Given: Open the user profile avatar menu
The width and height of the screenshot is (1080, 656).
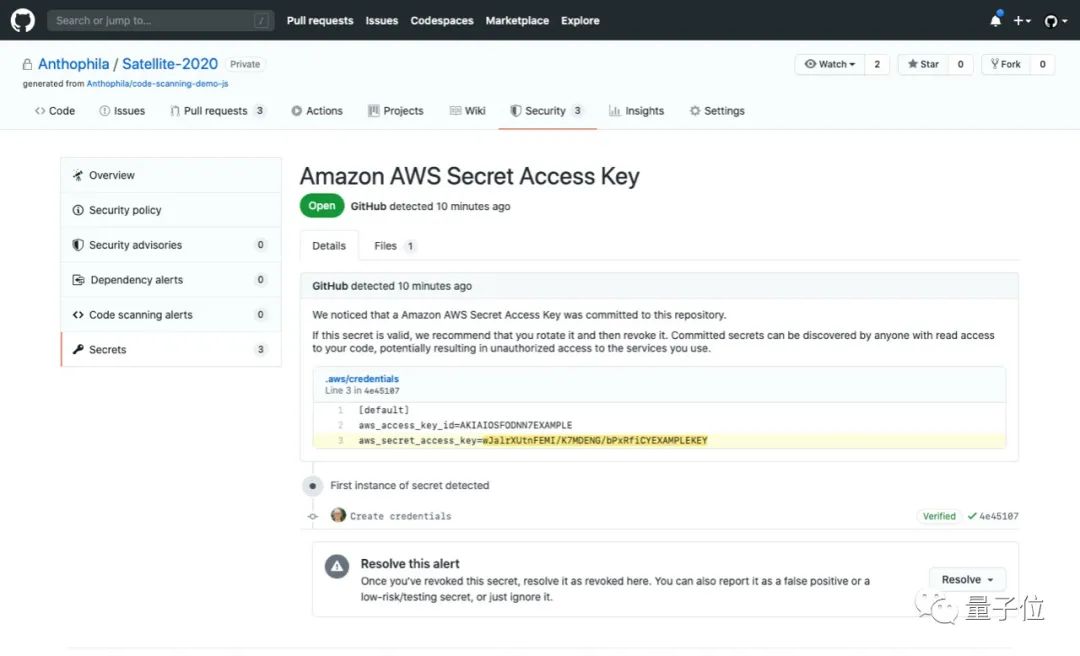Looking at the screenshot, I should tap(1056, 21).
